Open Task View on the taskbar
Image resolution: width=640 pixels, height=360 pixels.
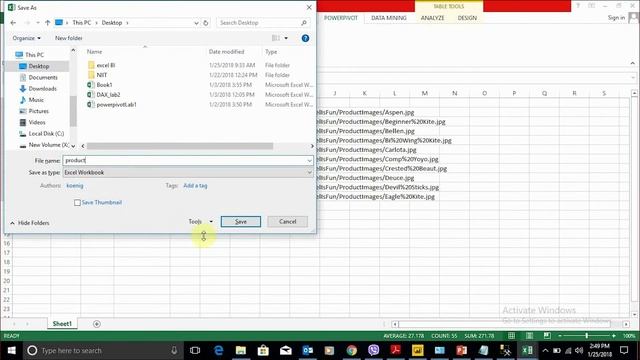click(195, 350)
